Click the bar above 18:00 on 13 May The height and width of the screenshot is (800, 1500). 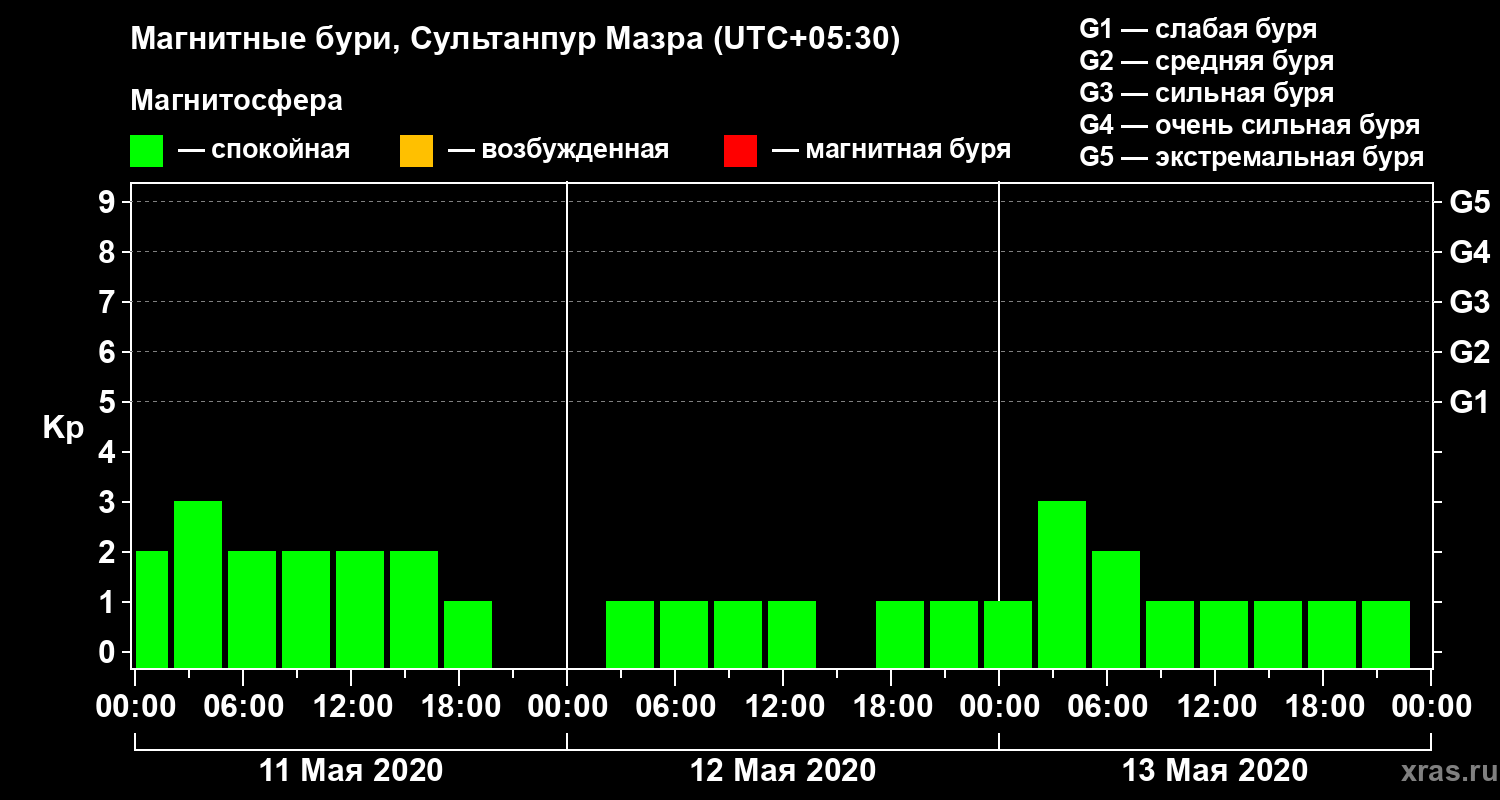pos(1332,634)
